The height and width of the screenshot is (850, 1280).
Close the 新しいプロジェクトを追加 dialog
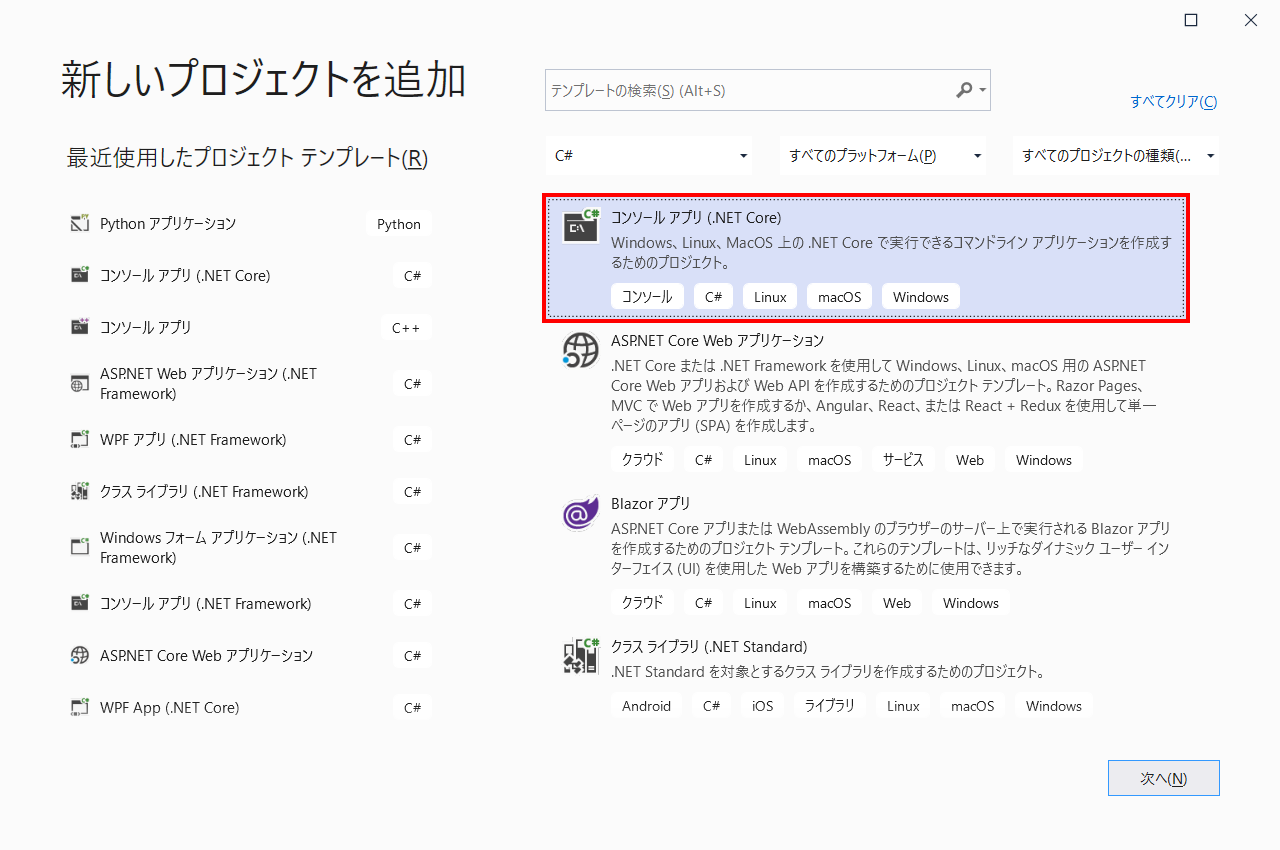[1251, 20]
